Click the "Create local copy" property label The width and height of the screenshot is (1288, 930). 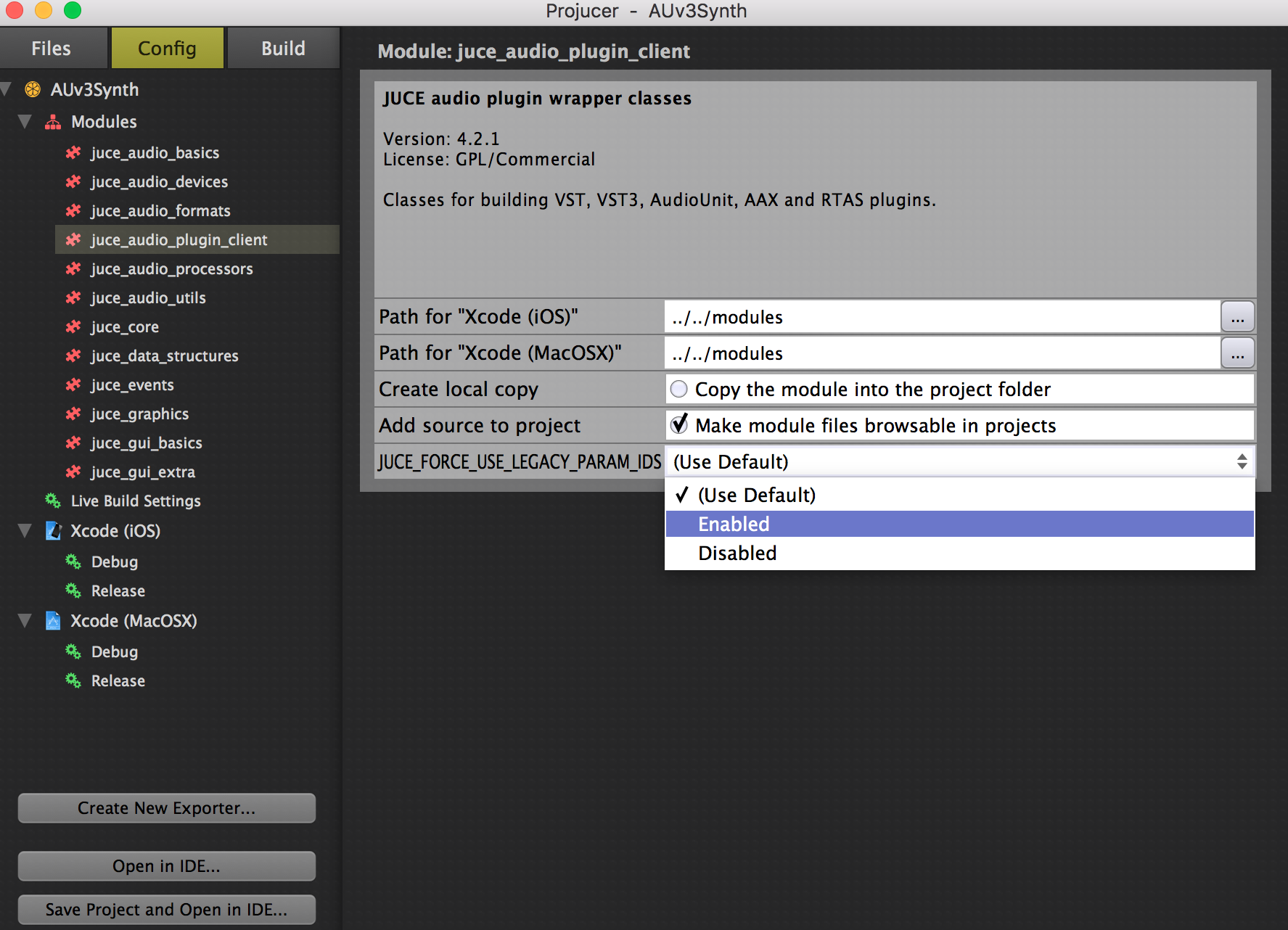coord(459,390)
